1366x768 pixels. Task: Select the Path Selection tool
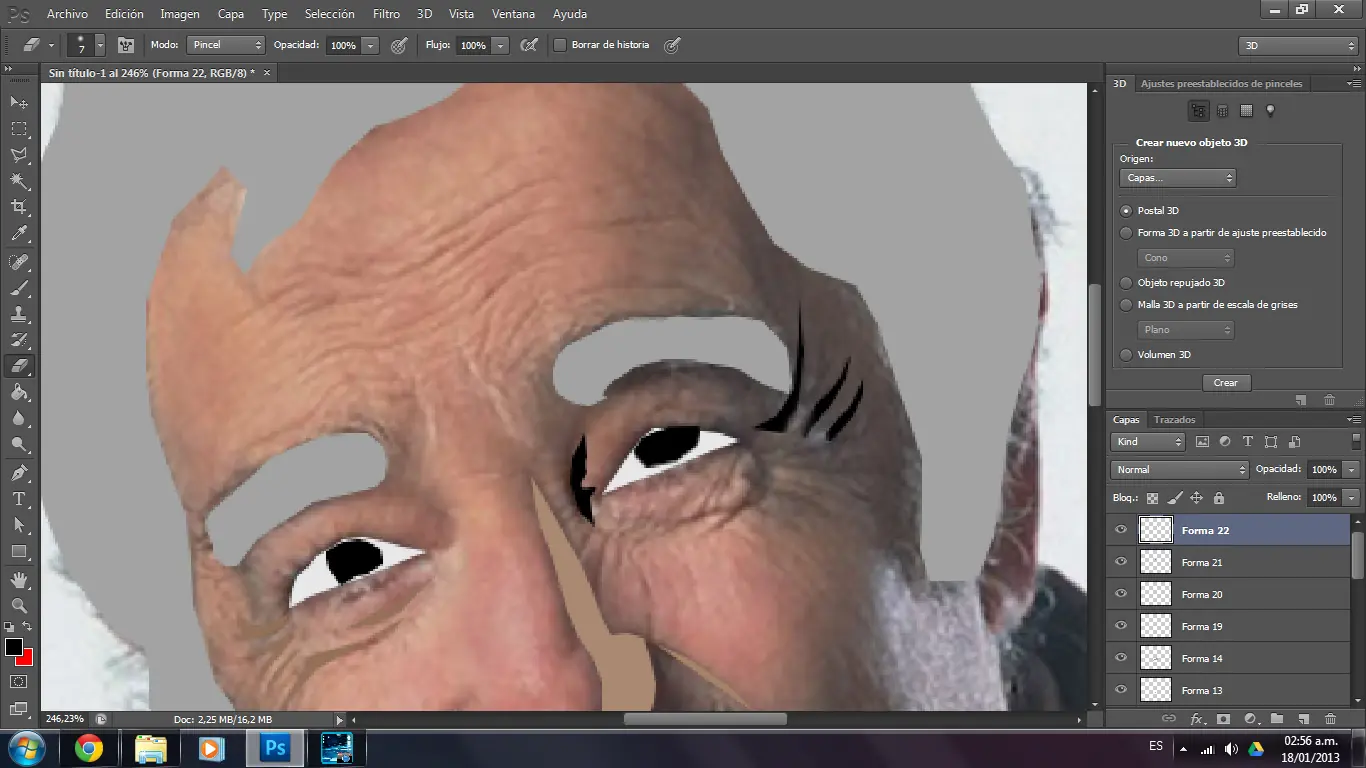coord(19,525)
